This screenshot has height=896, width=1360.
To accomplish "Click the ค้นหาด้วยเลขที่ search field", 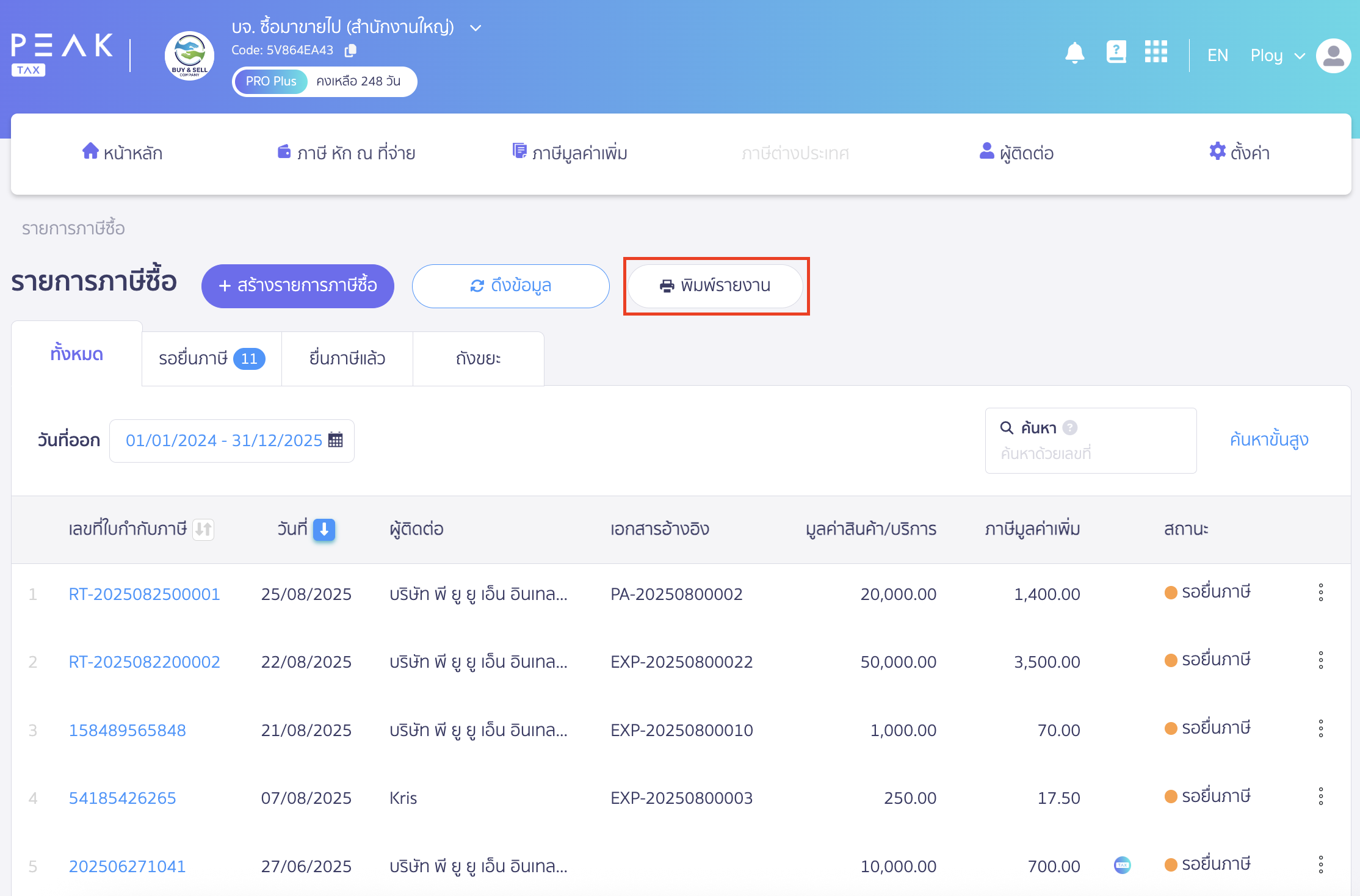I will coord(1090,453).
